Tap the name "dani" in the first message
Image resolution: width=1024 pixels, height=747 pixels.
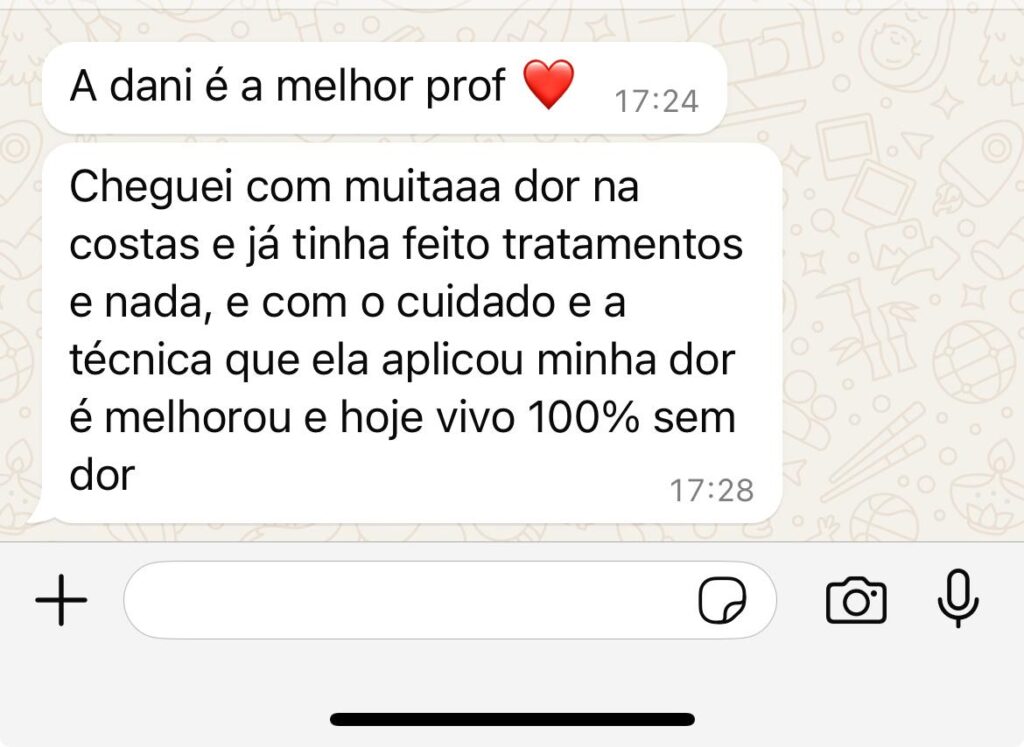pyautogui.click(x=151, y=86)
